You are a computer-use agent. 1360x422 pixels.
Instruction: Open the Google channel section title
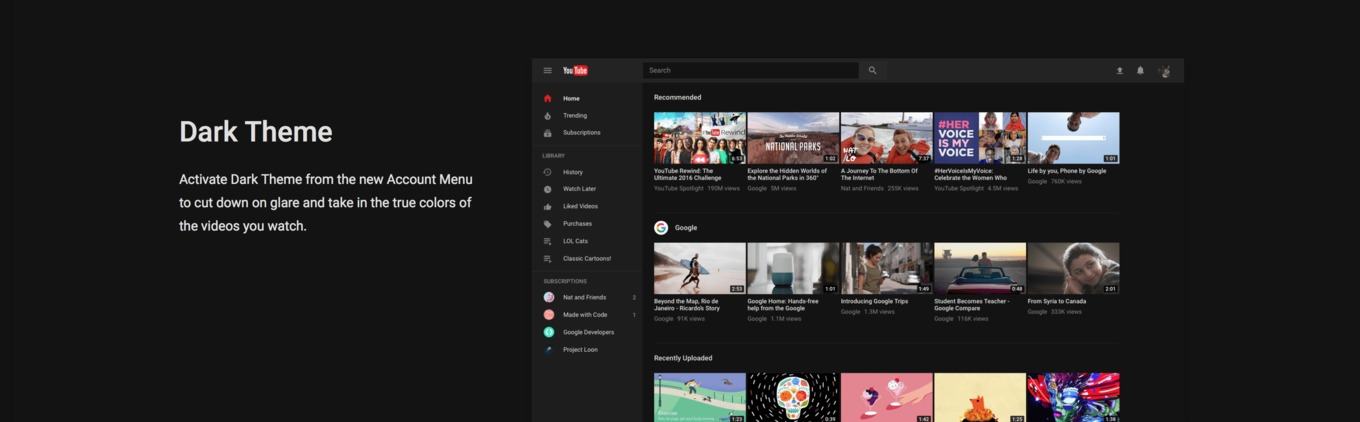pos(686,228)
